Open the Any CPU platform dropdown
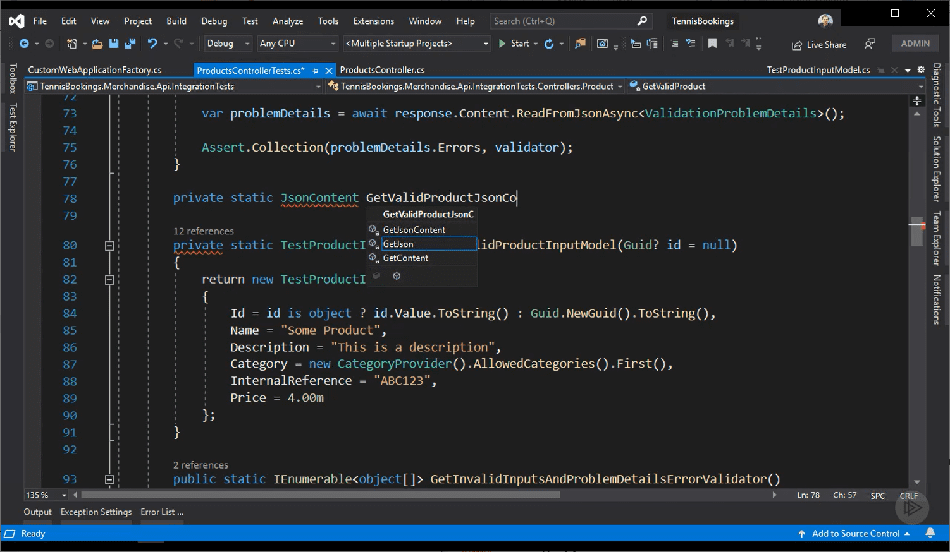 tap(297, 44)
